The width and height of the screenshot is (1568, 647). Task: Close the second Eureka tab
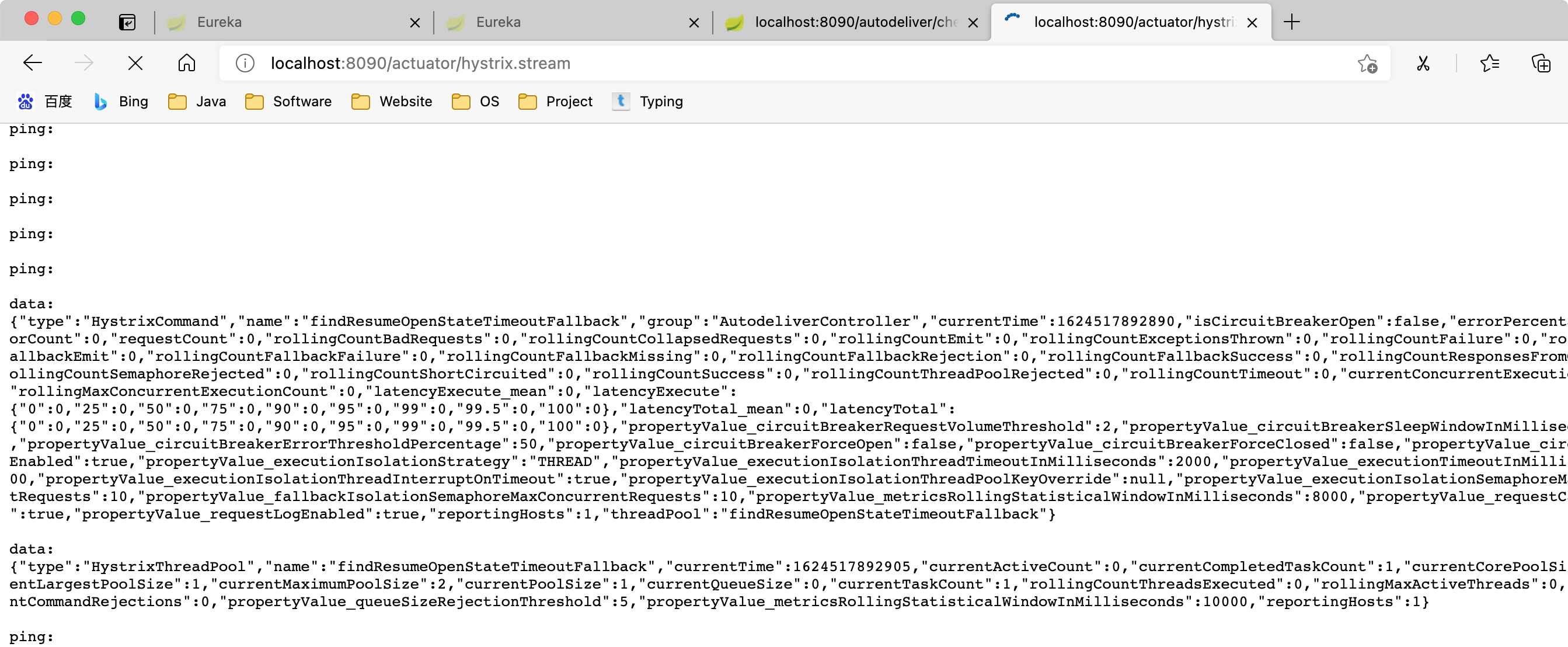pyautogui.click(x=694, y=23)
